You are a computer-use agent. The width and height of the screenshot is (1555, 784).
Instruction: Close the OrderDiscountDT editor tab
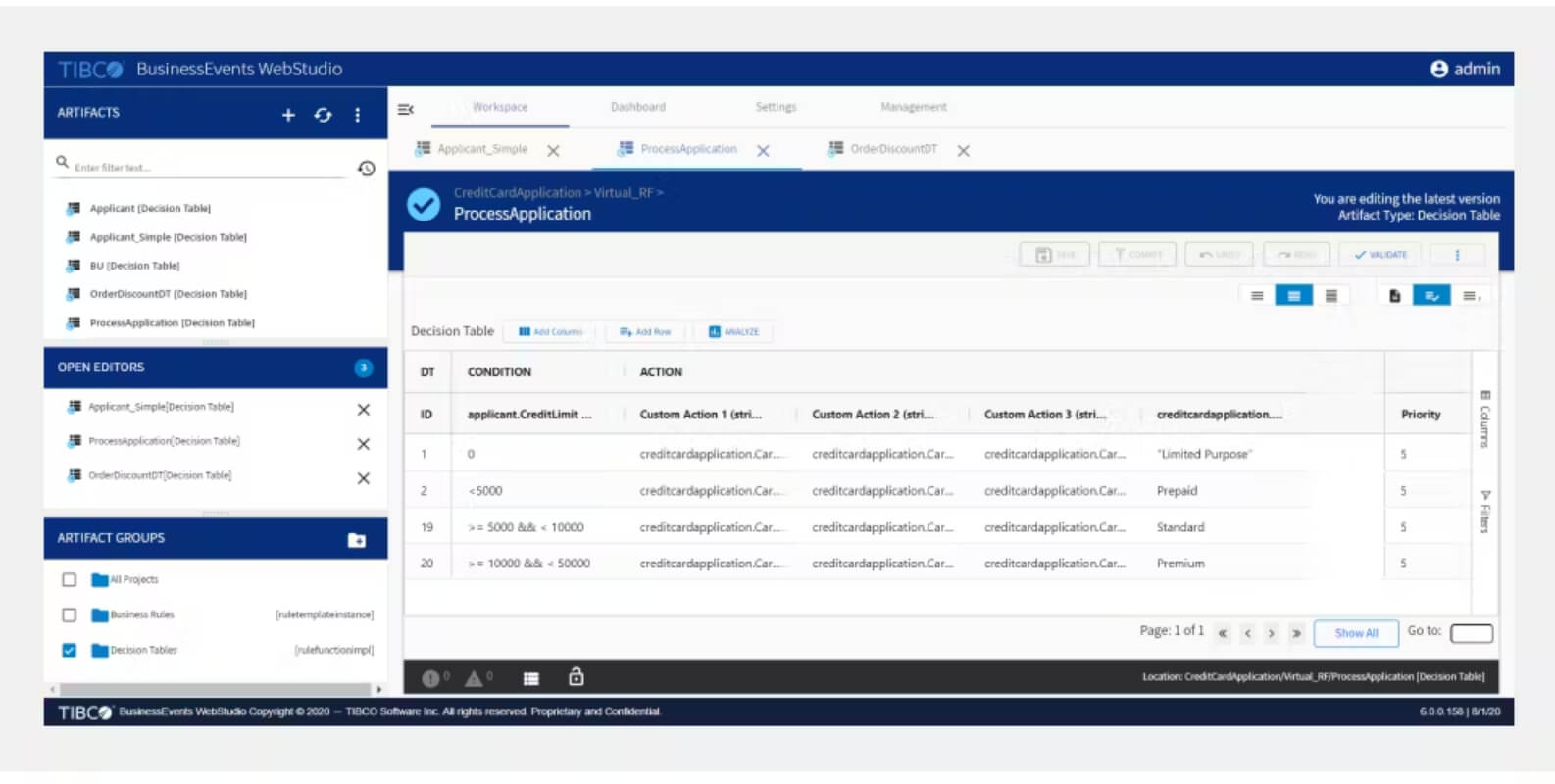click(963, 151)
